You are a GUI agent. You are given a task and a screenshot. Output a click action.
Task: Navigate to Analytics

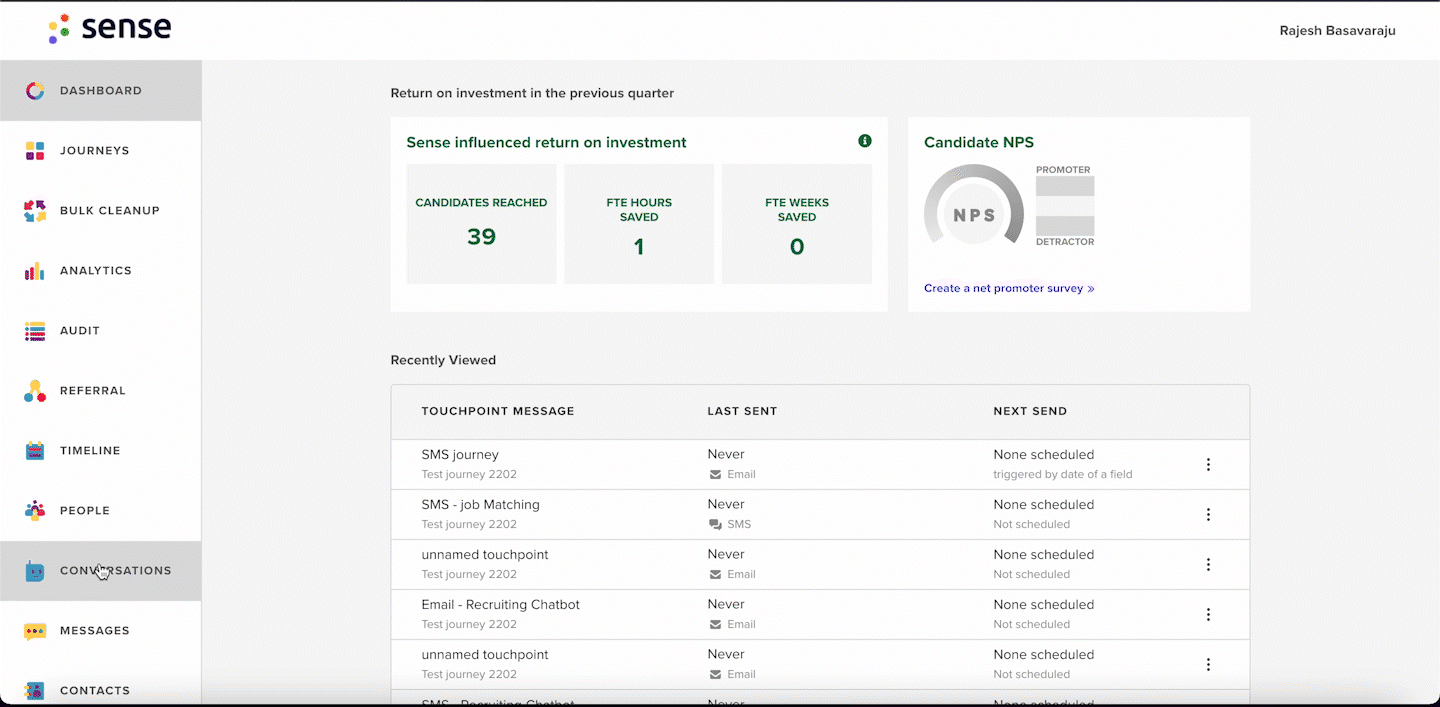pos(100,271)
